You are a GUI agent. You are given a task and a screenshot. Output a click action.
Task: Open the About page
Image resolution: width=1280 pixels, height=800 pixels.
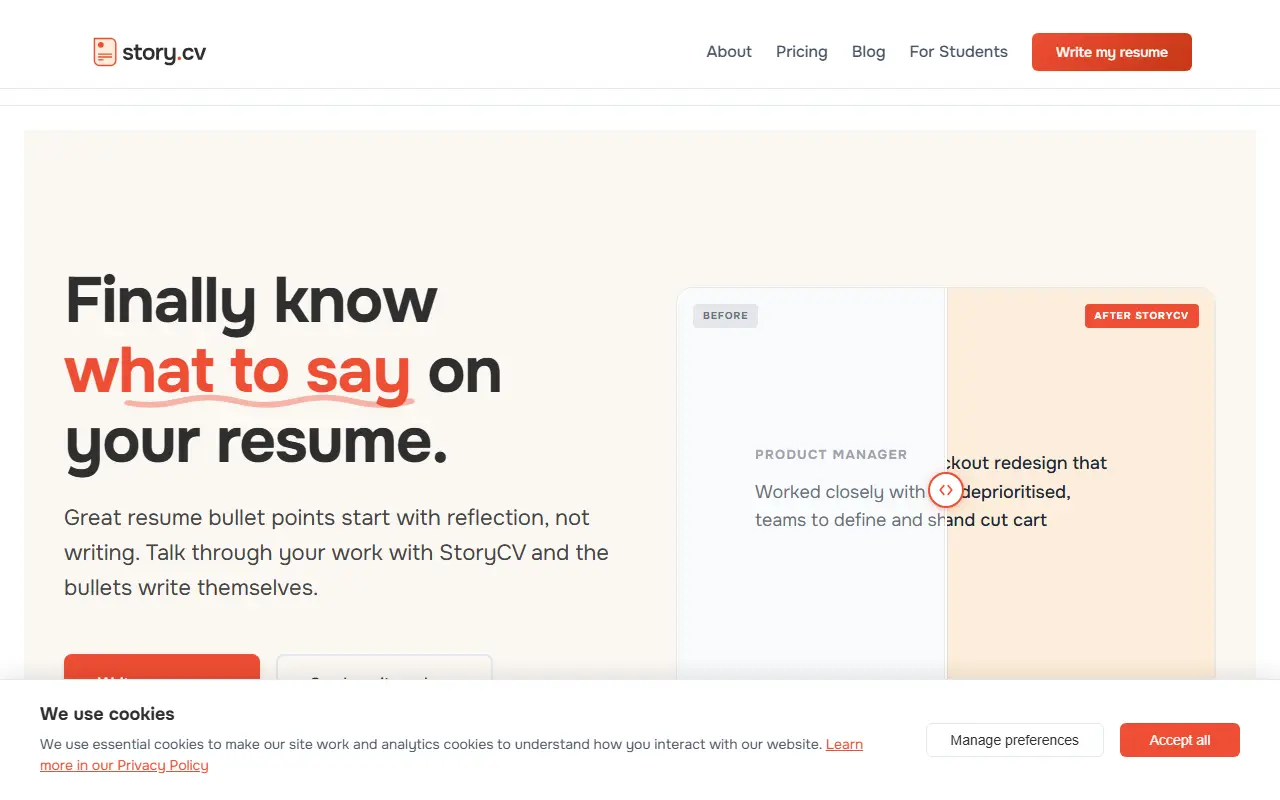(x=729, y=52)
